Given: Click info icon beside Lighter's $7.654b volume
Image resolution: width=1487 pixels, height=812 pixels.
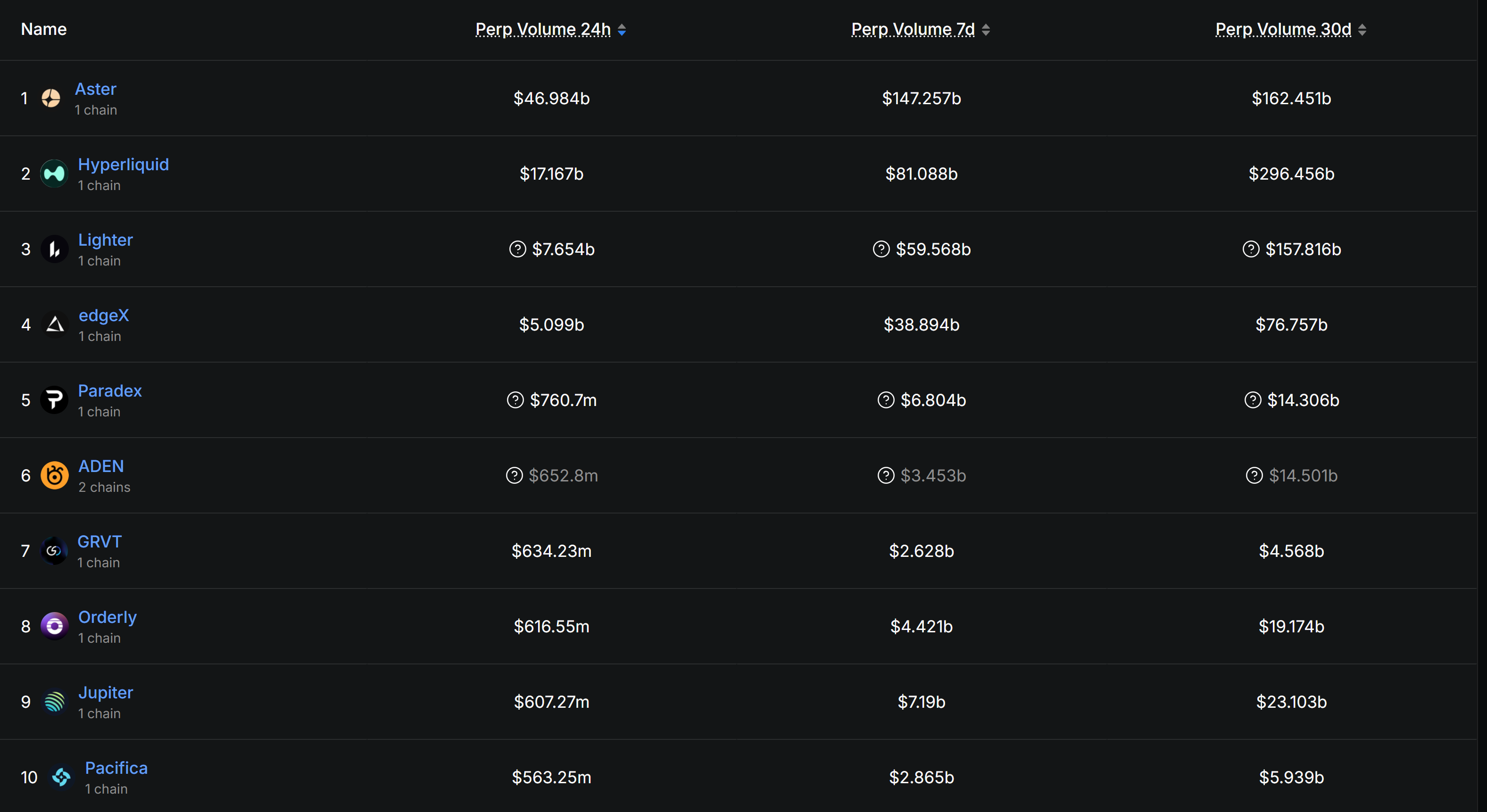Looking at the screenshot, I should (x=517, y=249).
